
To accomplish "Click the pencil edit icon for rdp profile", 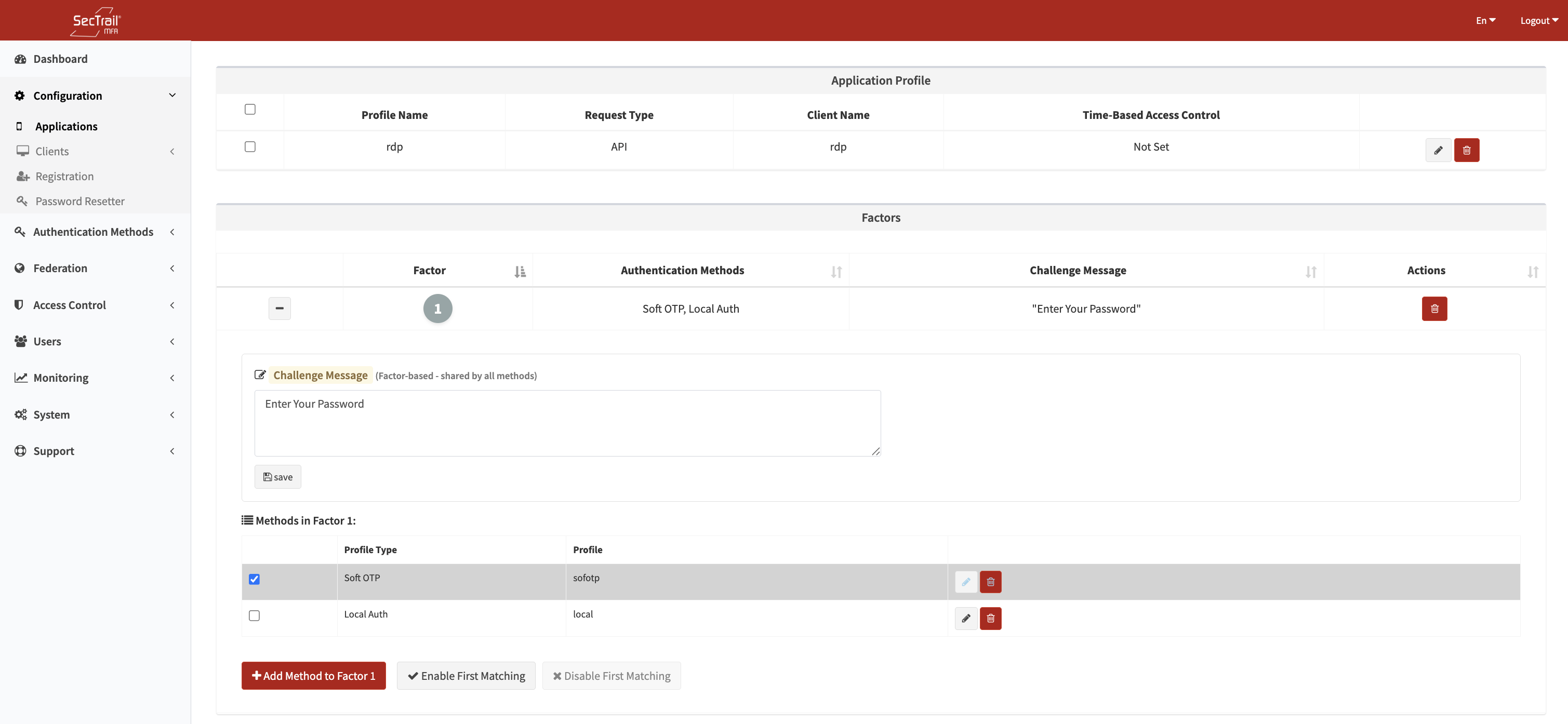I will [x=1438, y=150].
